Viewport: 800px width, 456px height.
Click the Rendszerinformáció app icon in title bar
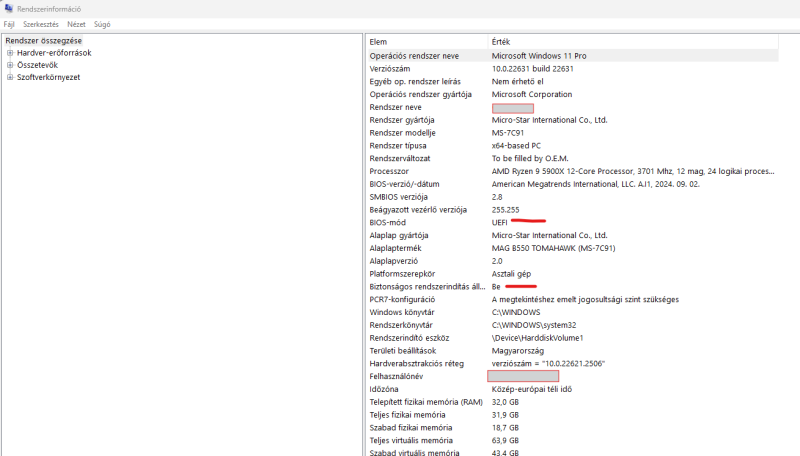[x=9, y=8]
